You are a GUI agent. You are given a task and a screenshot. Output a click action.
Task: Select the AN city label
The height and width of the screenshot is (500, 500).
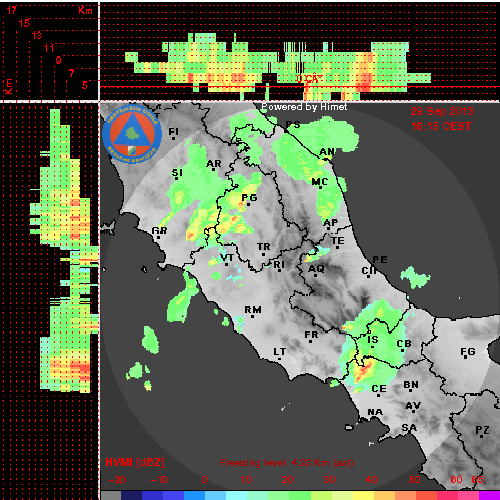[x=327, y=152]
